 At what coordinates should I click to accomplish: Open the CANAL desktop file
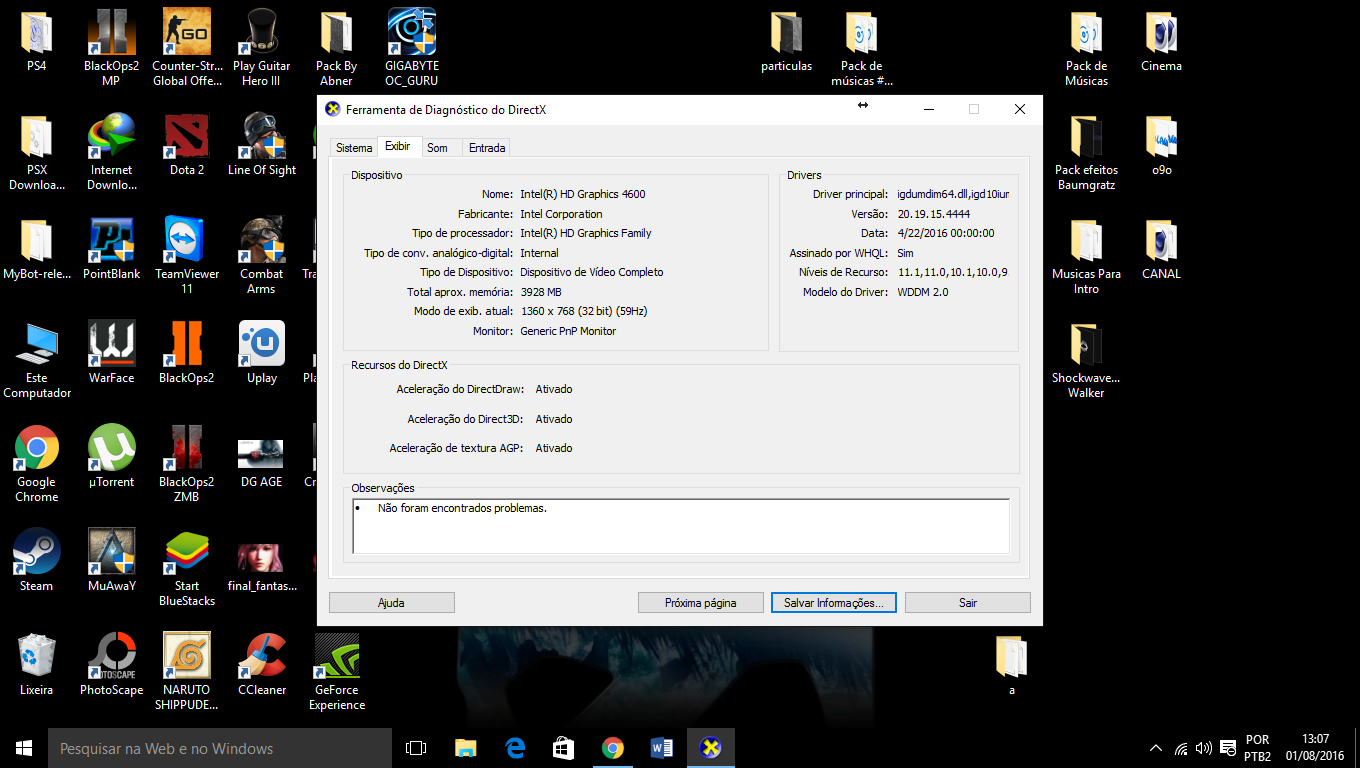point(1161,249)
